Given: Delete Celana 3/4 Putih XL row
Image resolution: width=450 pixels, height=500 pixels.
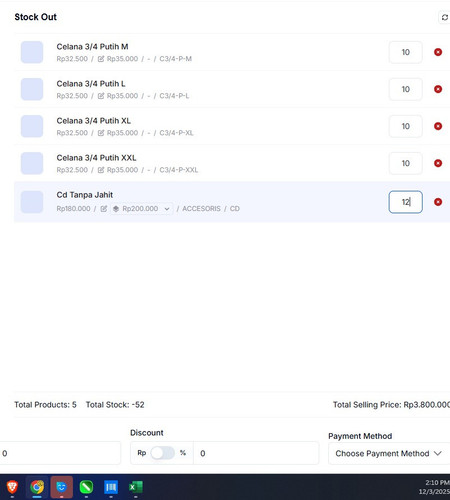Looking at the screenshot, I should point(438,126).
